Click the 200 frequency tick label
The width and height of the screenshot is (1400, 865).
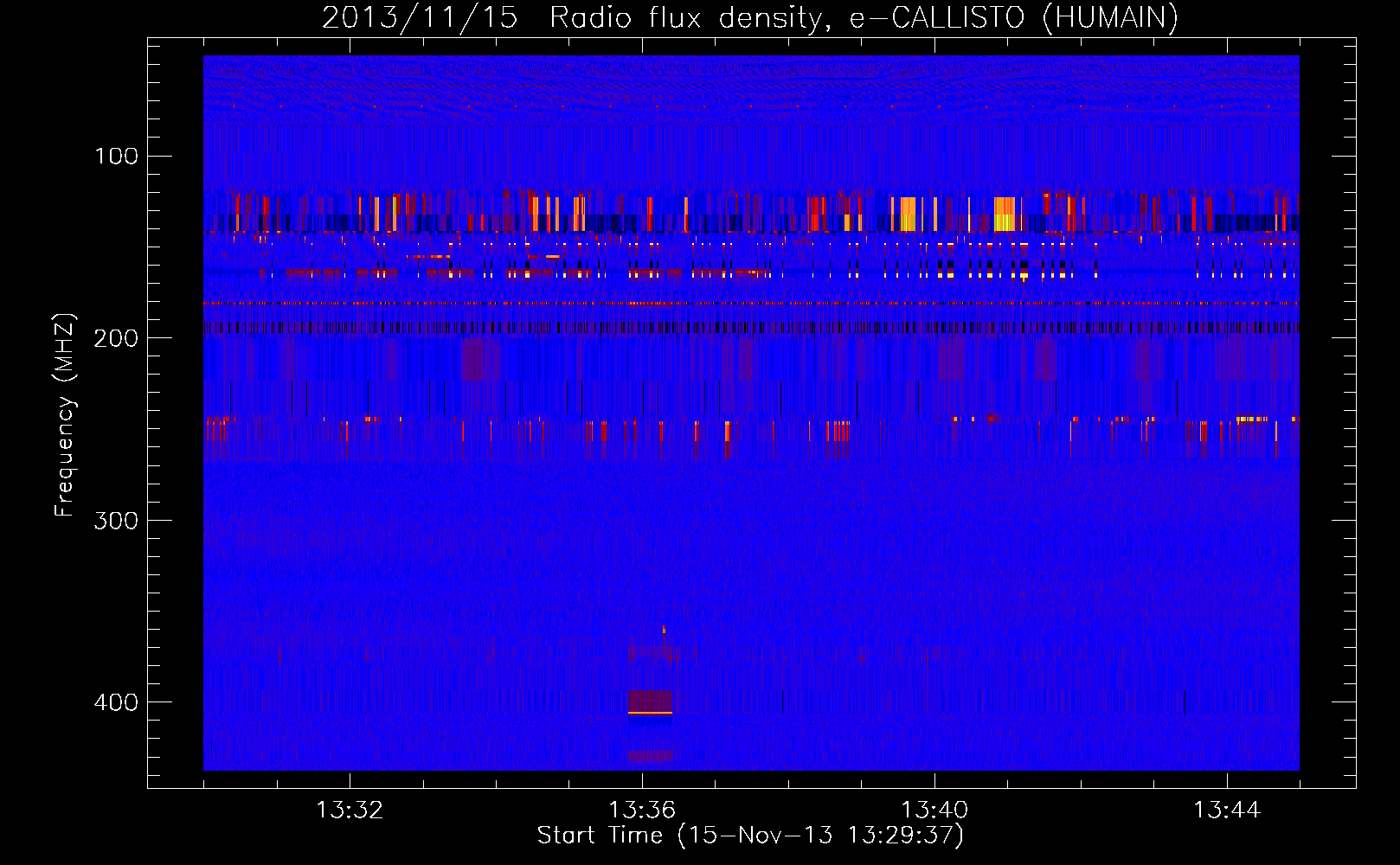click(x=116, y=338)
